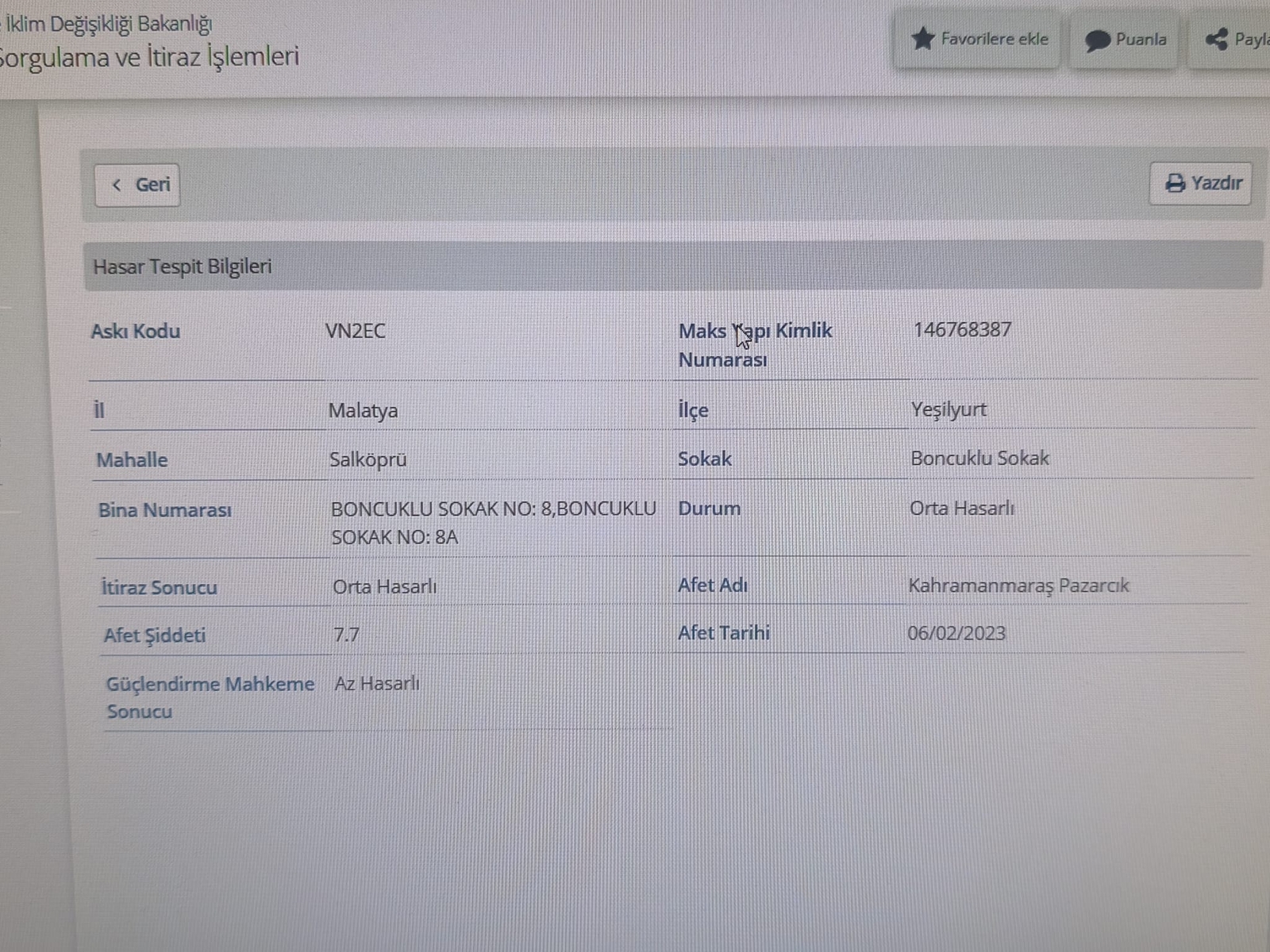The height and width of the screenshot is (952, 1270).
Task: Click the Maks Yapı Kimlik Numarası label
Action: [755, 345]
